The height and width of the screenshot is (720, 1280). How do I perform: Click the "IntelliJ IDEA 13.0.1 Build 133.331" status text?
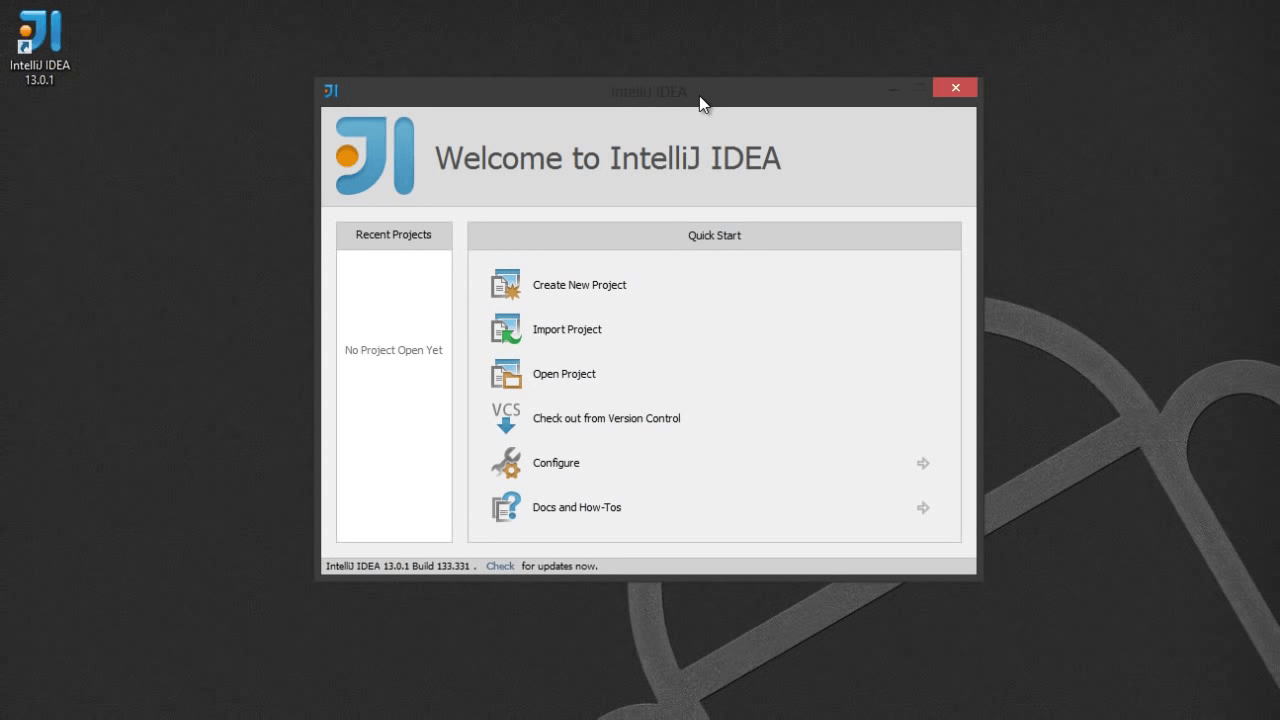click(x=398, y=566)
